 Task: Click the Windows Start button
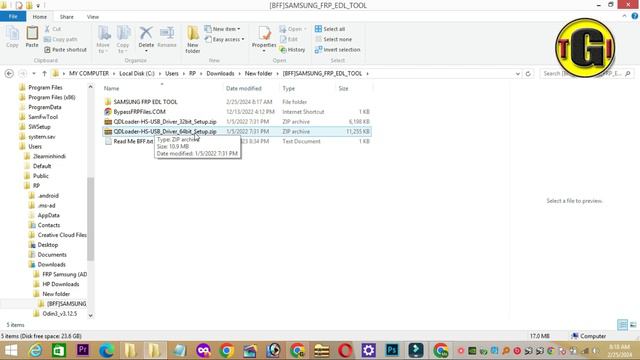point(11,350)
